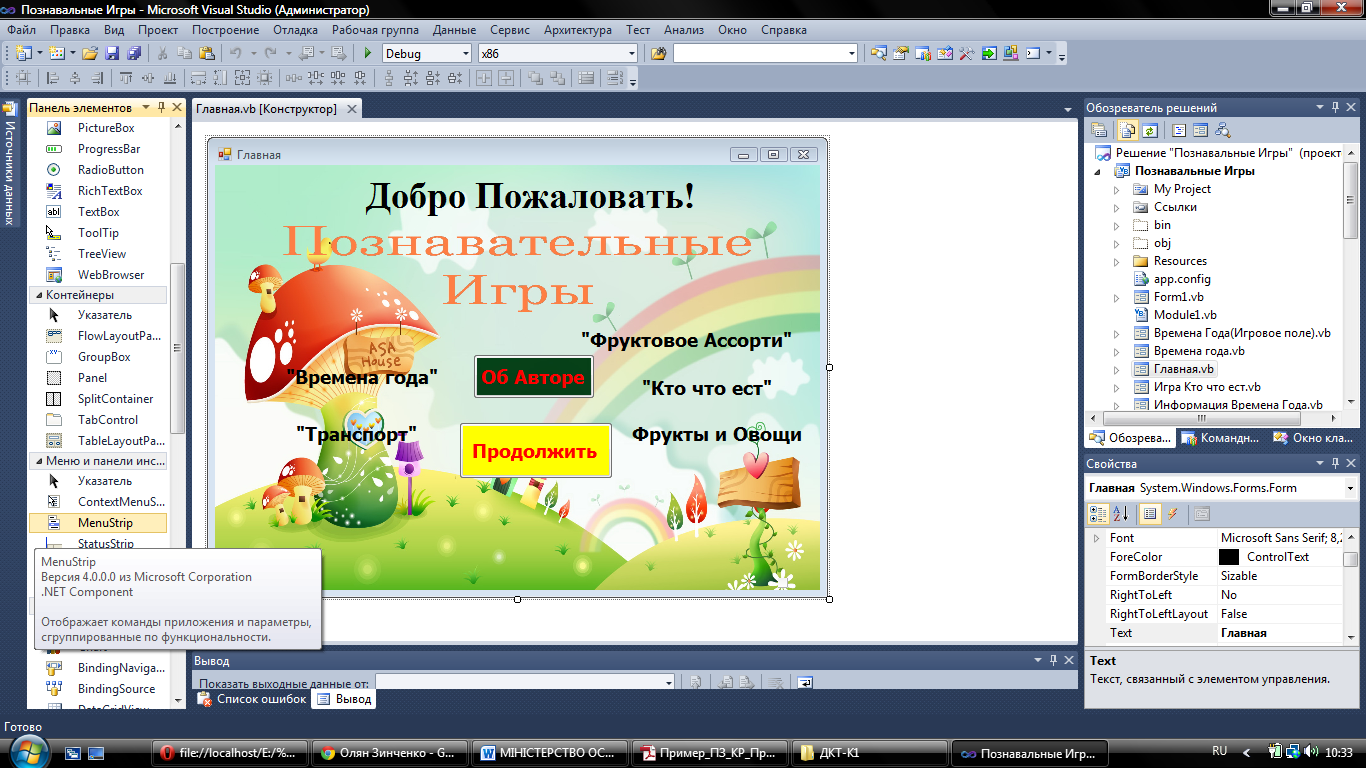This screenshot has width=1366, height=768.
Task: Click Tab Order in the layout toolbar
Action: (x=614, y=77)
